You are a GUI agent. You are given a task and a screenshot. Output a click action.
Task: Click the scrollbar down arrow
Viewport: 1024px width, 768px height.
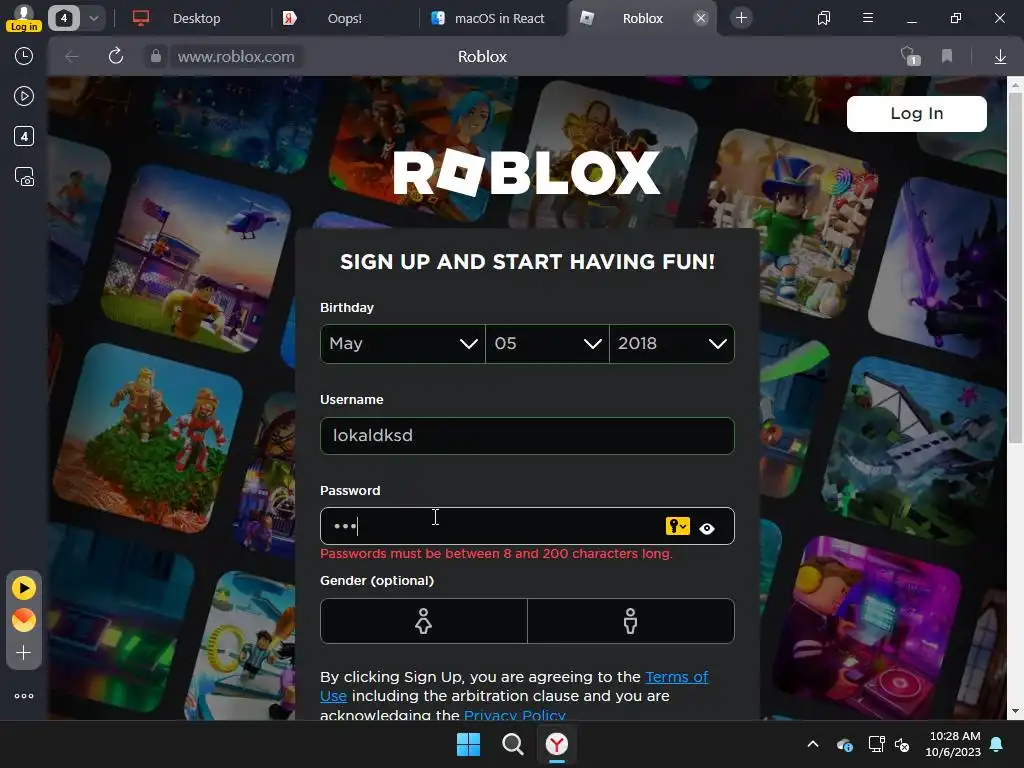pyautogui.click(x=1015, y=711)
